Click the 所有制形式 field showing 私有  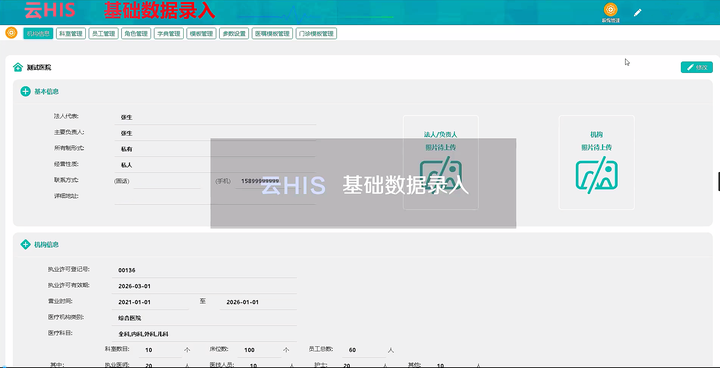[x=215, y=149]
